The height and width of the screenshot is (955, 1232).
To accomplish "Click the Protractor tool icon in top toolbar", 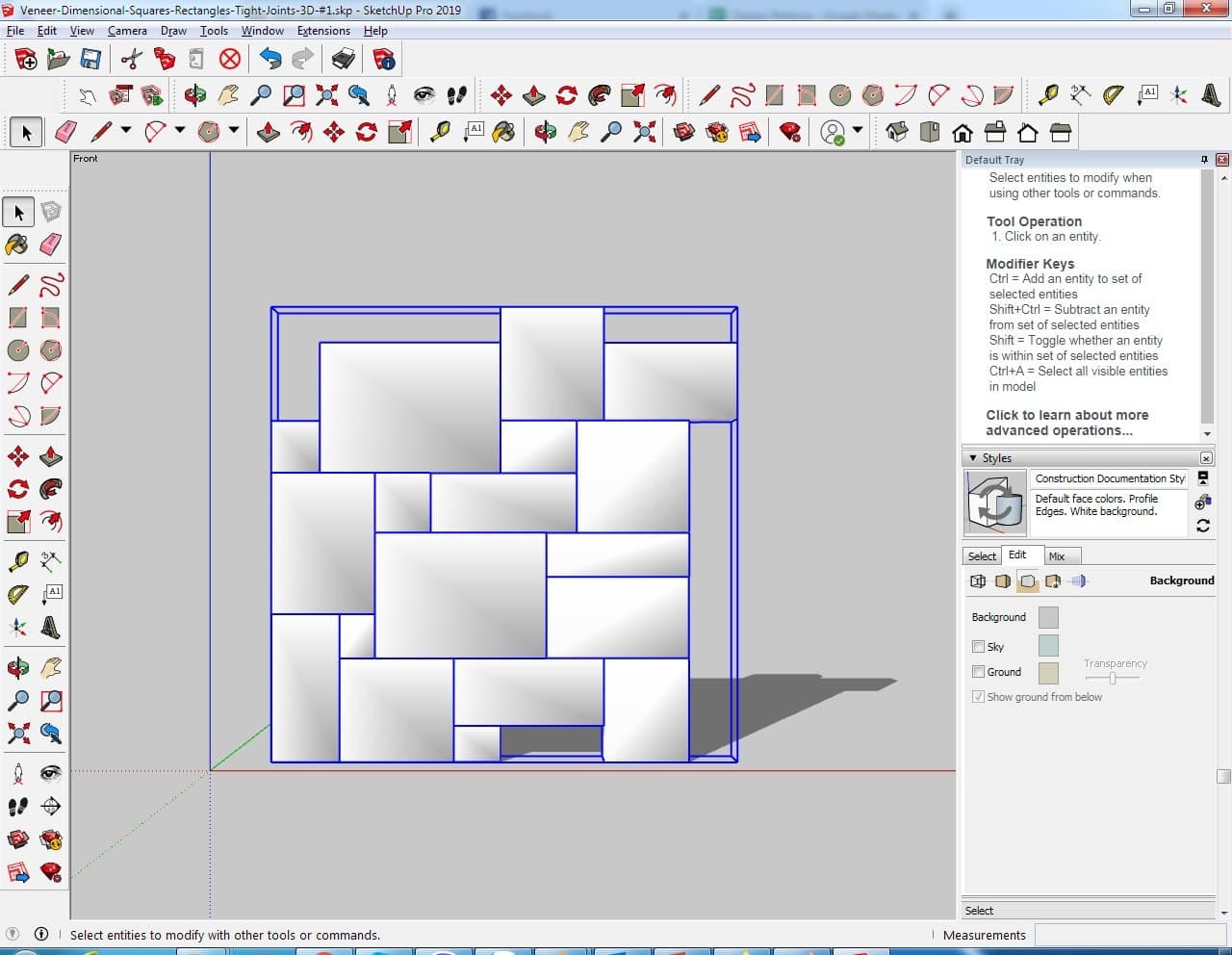I will (1113, 94).
